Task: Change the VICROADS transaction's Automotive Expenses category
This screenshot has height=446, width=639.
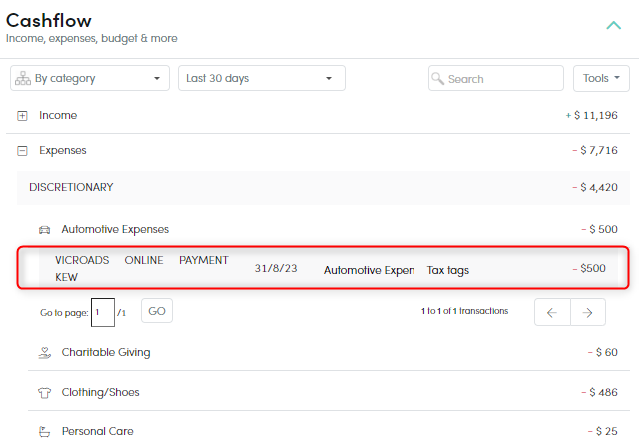Action: click(369, 270)
